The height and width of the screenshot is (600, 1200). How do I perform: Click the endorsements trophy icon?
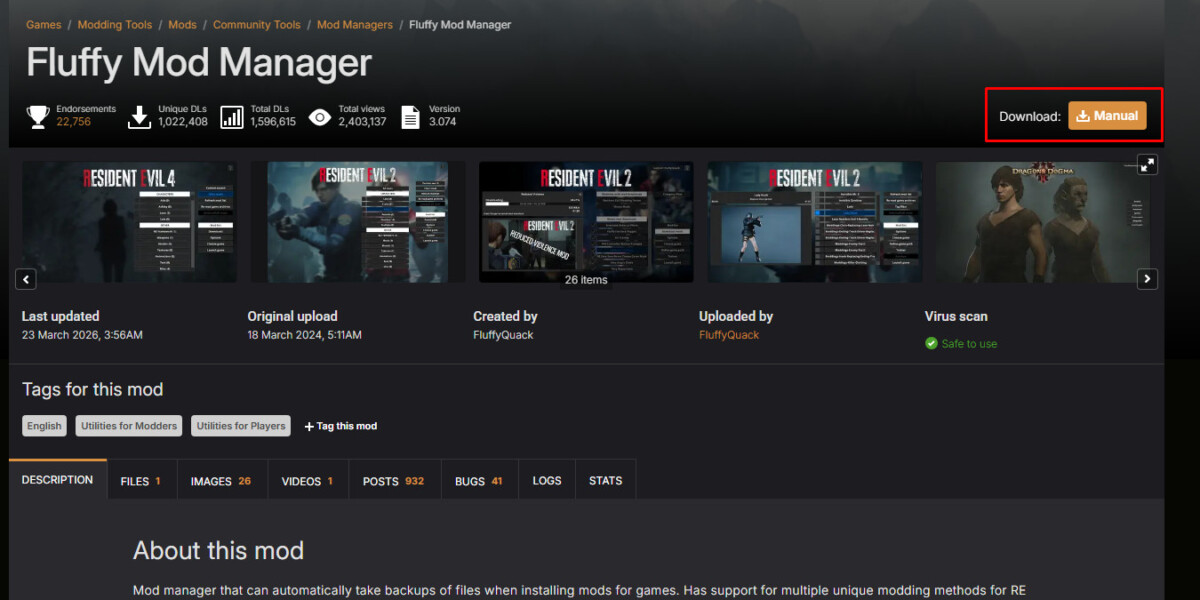tap(38, 117)
